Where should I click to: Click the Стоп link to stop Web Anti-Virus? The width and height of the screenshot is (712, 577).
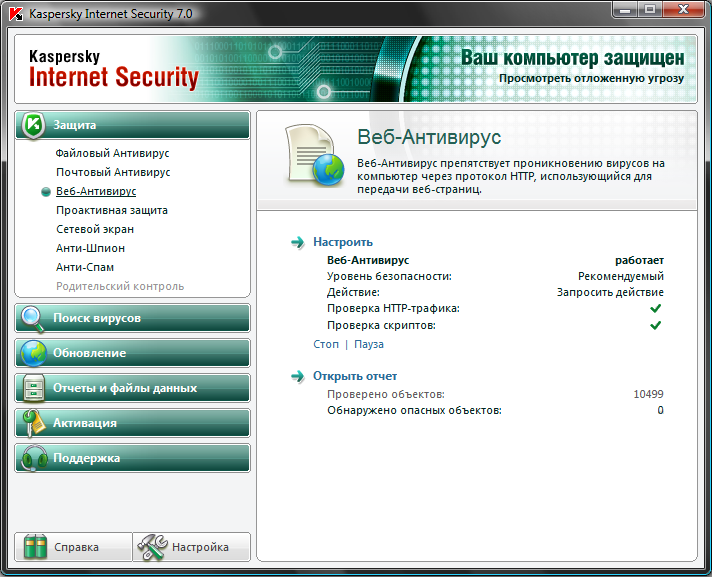coord(326,344)
